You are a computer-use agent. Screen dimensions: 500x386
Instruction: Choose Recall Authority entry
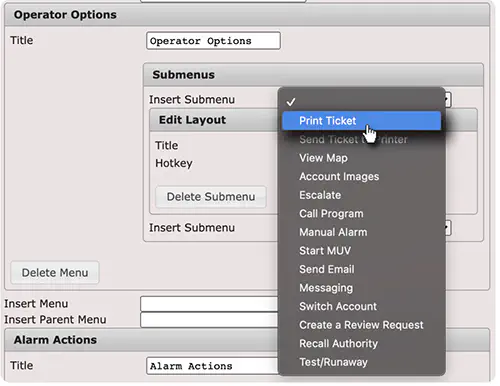pyautogui.click(x=361, y=344)
